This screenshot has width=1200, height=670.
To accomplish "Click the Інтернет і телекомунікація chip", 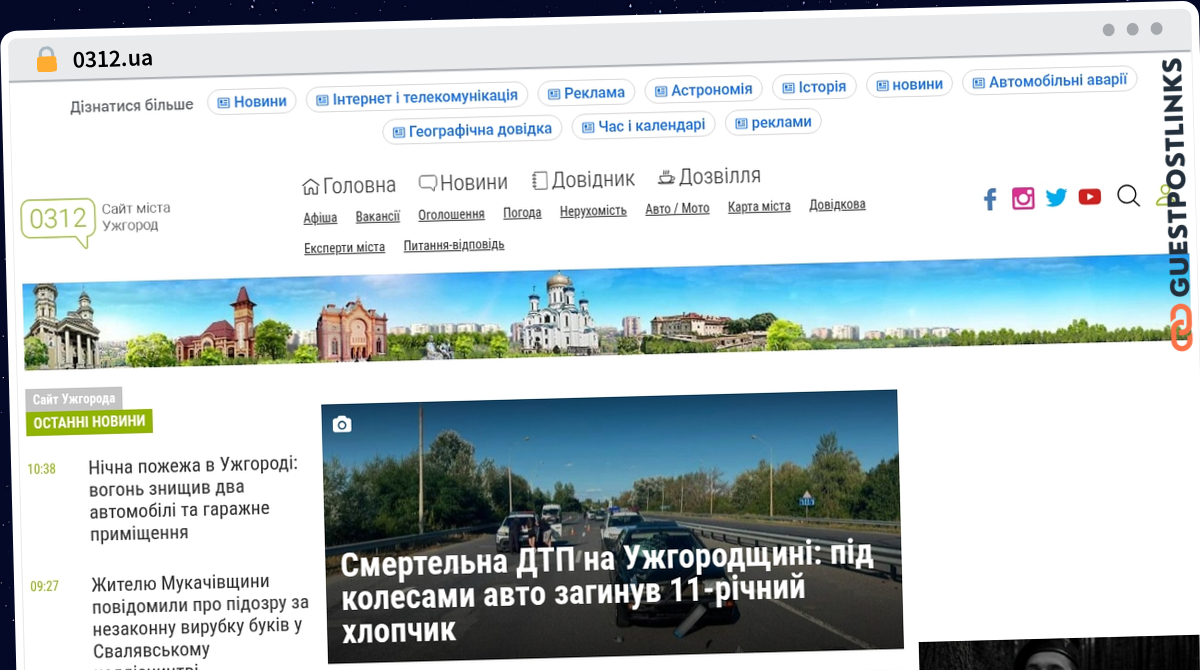I will click(417, 97).
